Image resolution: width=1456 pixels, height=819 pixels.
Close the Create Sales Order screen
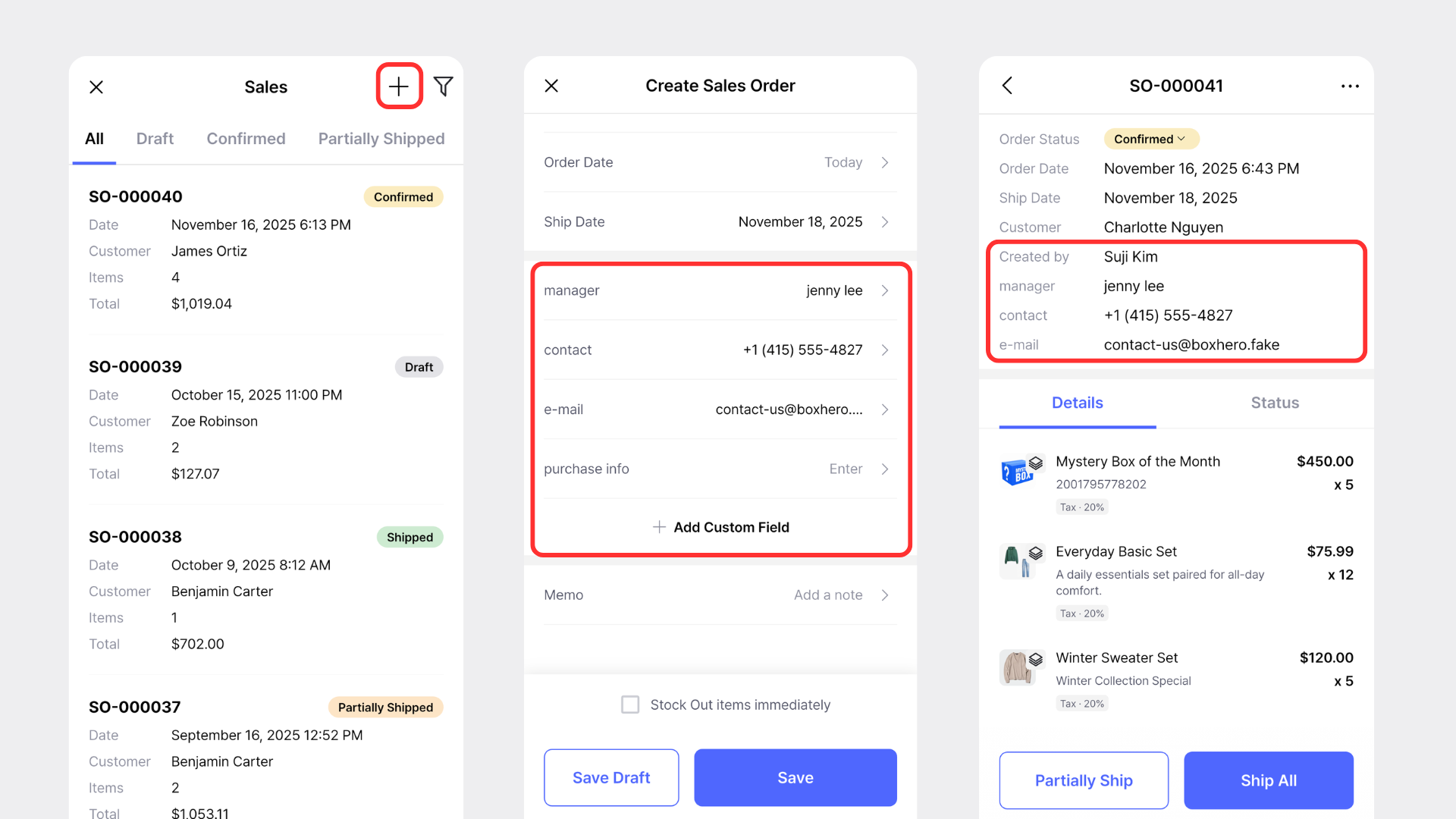[551, 86]
